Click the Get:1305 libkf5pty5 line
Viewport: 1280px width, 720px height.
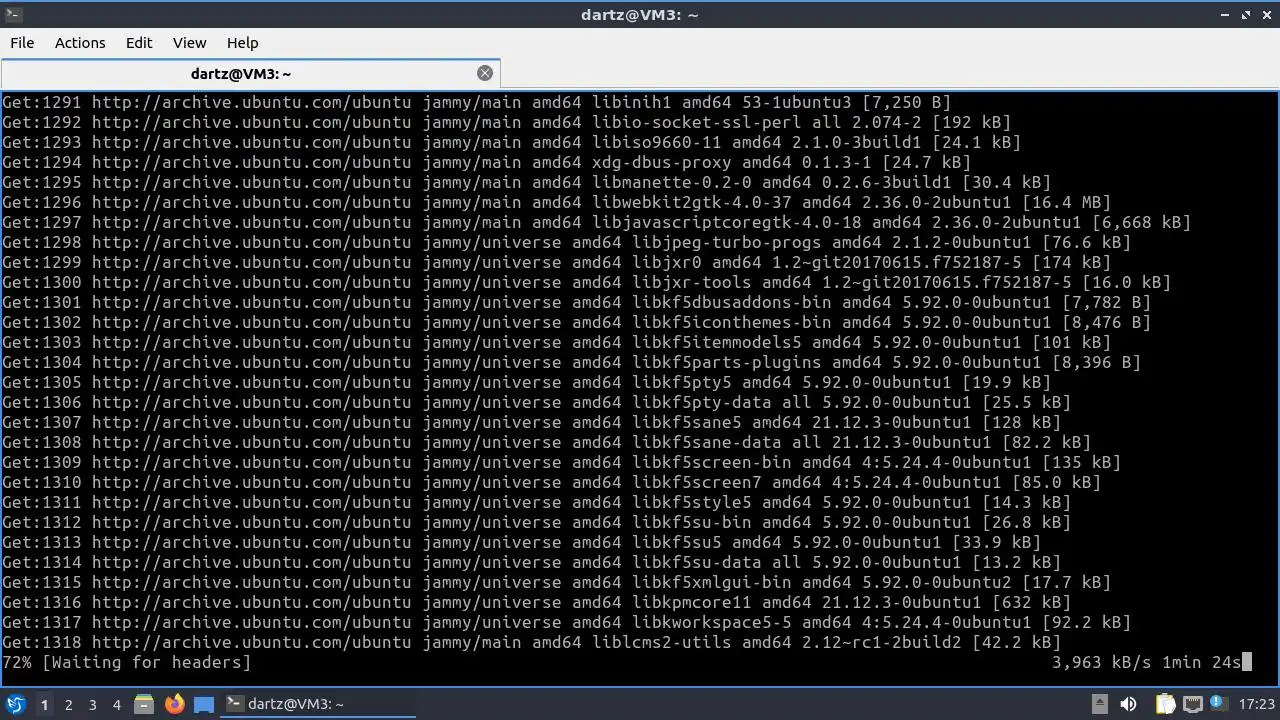526,382
